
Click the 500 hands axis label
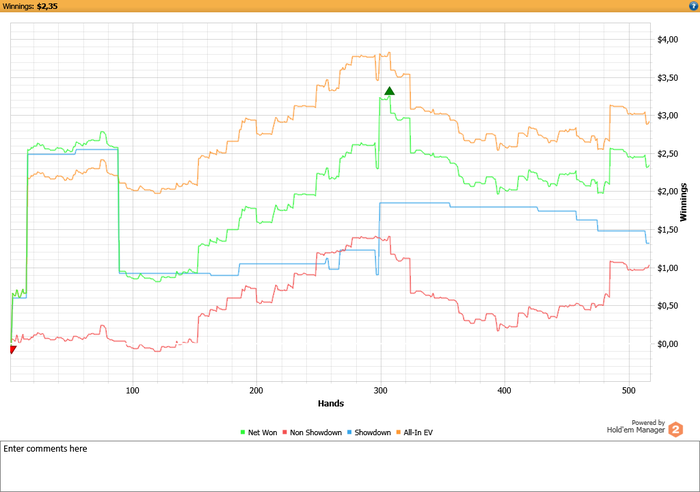click(628, 391)
